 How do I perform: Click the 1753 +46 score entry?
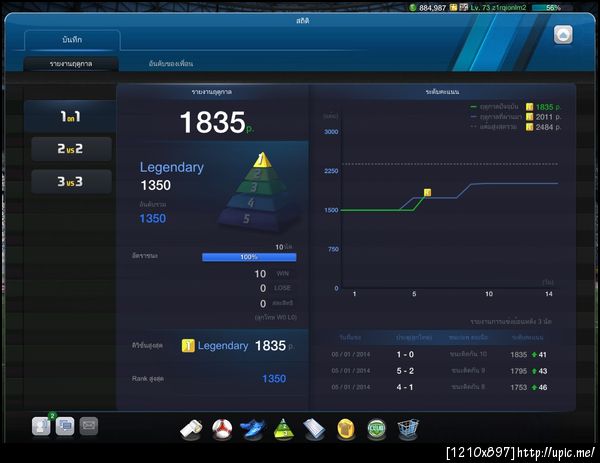[528, 388]
